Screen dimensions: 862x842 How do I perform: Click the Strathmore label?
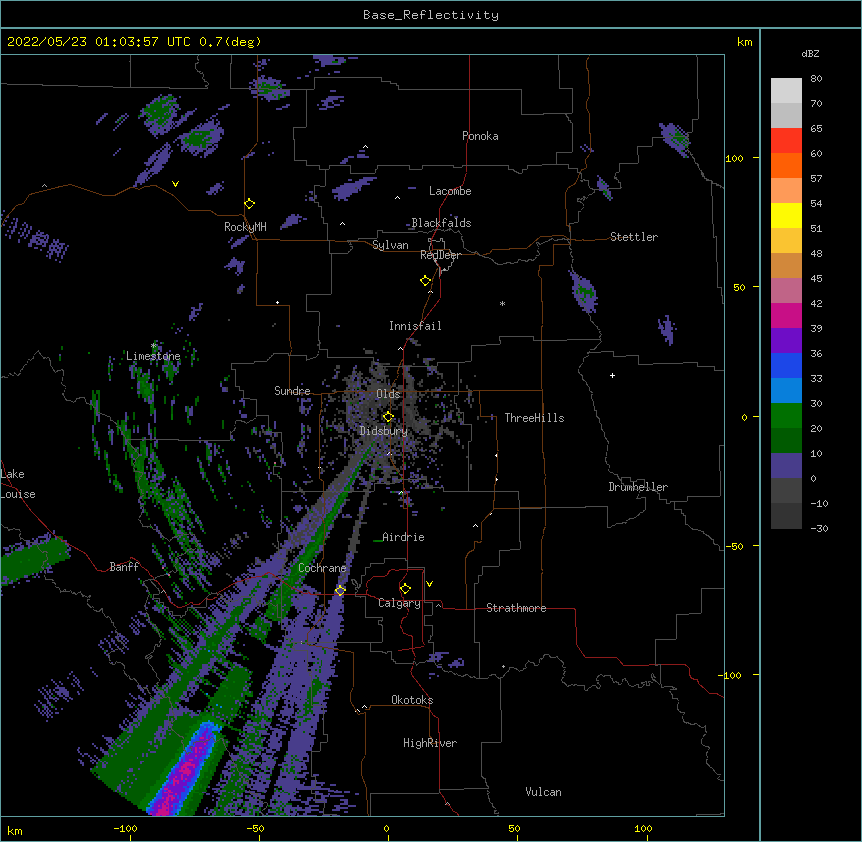click(x=516, y=608)
